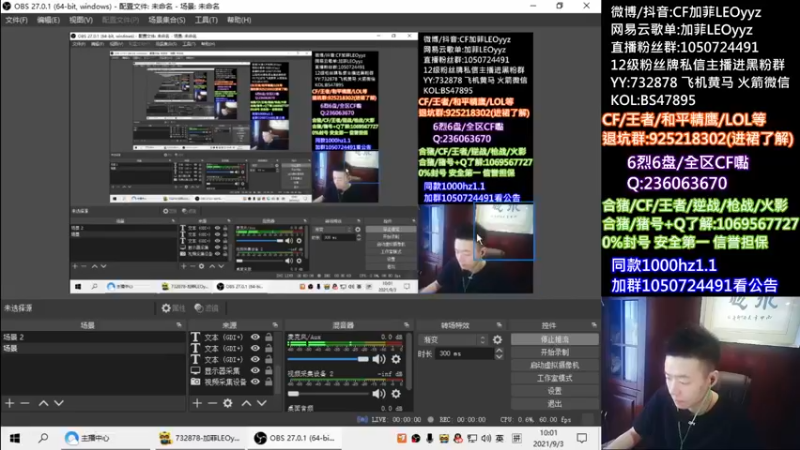Remove source with minus icon in 来源 panel
The image size is (800, 450).
(212, 403)
